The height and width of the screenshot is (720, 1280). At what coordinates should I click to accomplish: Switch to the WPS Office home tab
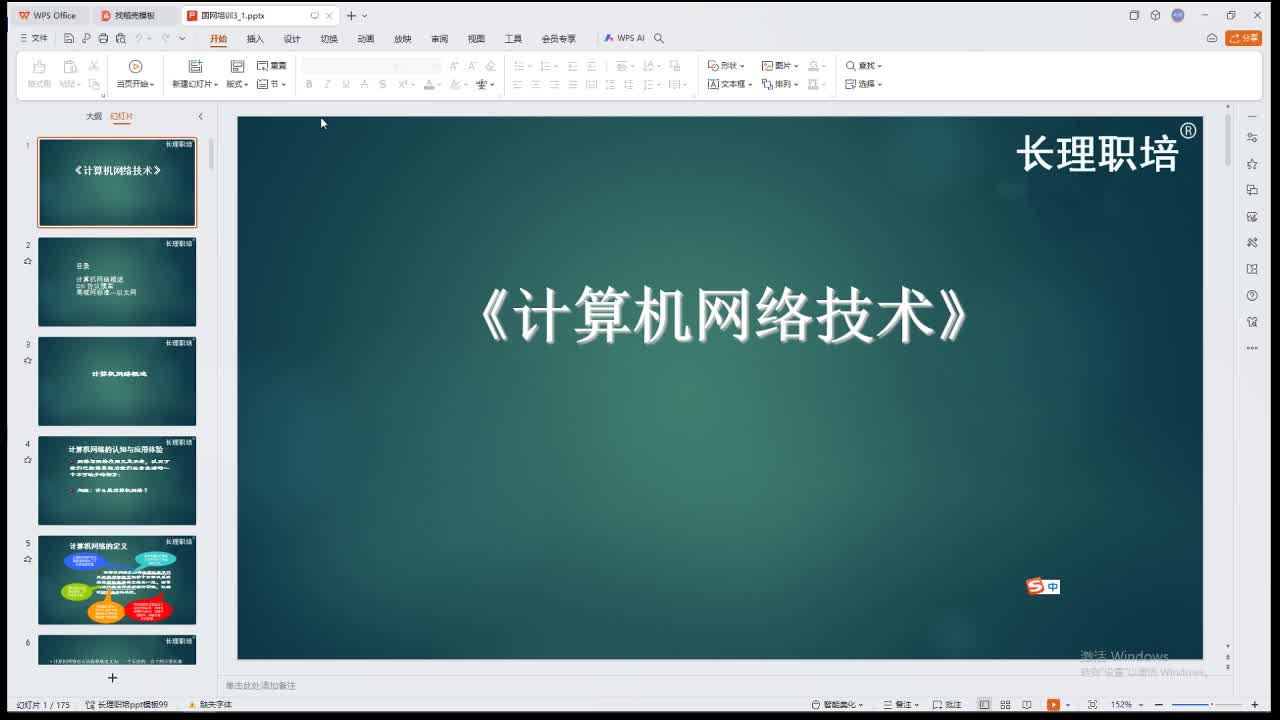click(48, 15)
